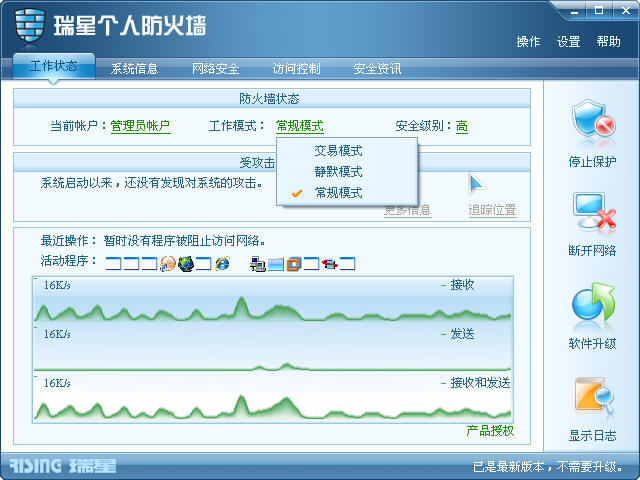
Task: Switch to the 工作状态 tab
Action: [x=53, y=66]
